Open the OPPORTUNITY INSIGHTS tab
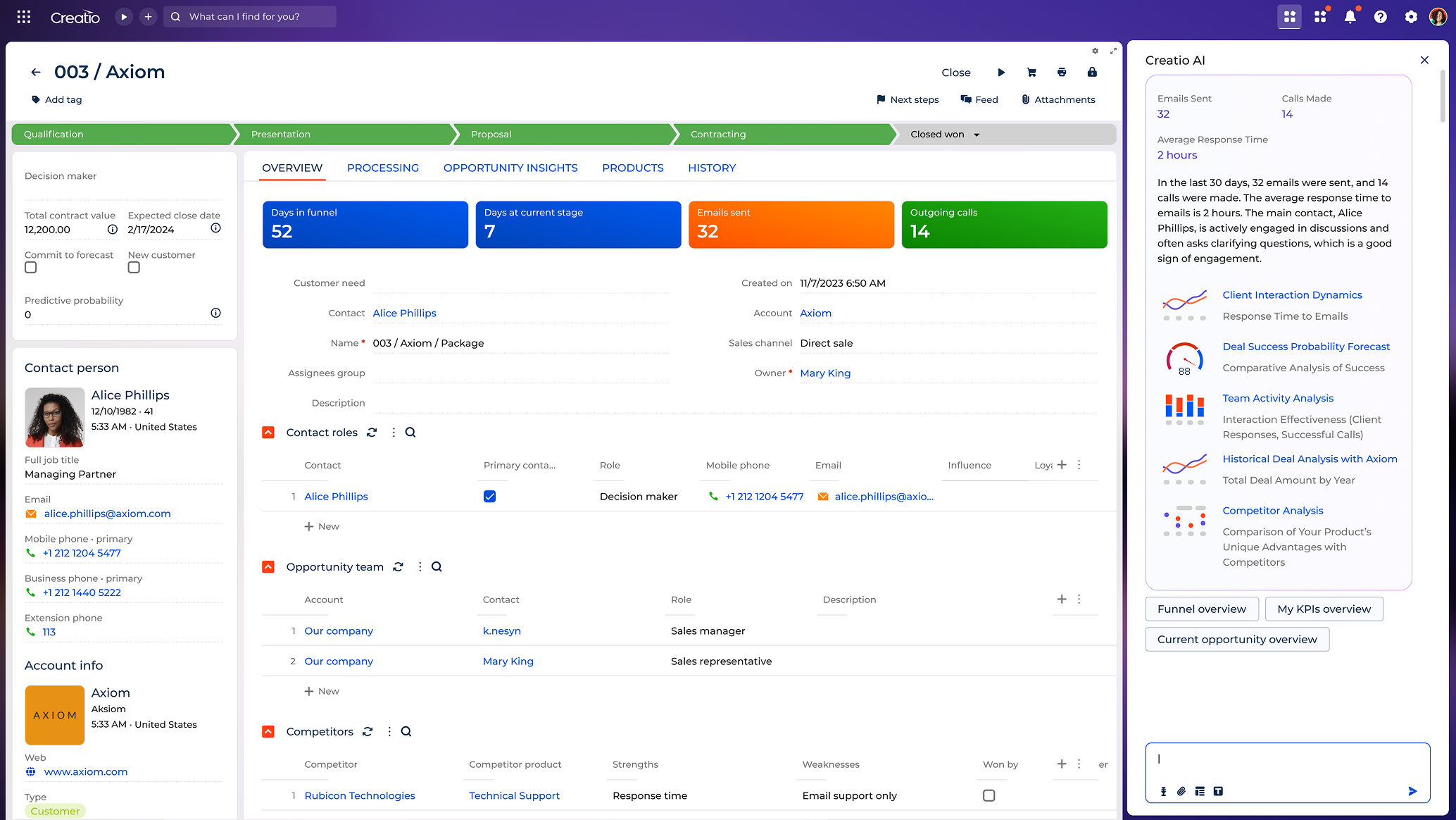This screenshot has width=1456, height=820. click(x=510, y=168)
